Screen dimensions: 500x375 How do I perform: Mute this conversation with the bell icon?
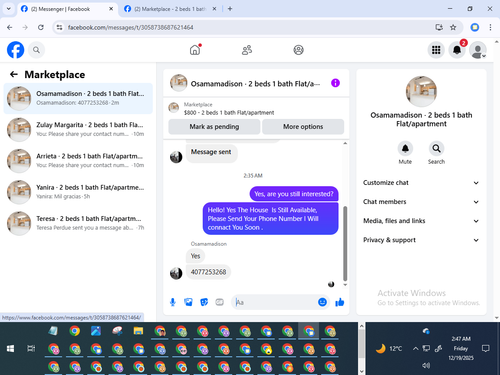[405, 148]
